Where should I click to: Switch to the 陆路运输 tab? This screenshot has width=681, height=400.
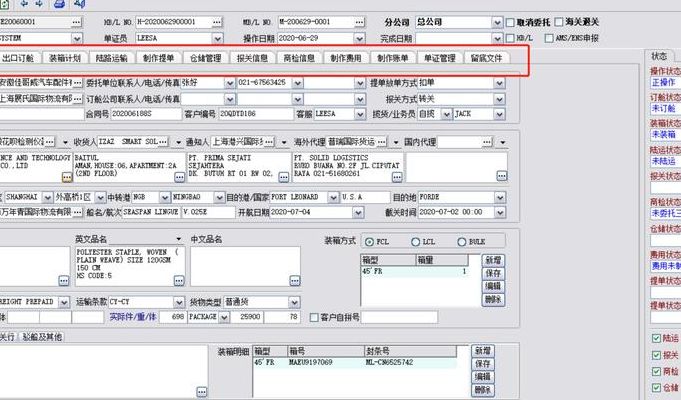(112, 58)
